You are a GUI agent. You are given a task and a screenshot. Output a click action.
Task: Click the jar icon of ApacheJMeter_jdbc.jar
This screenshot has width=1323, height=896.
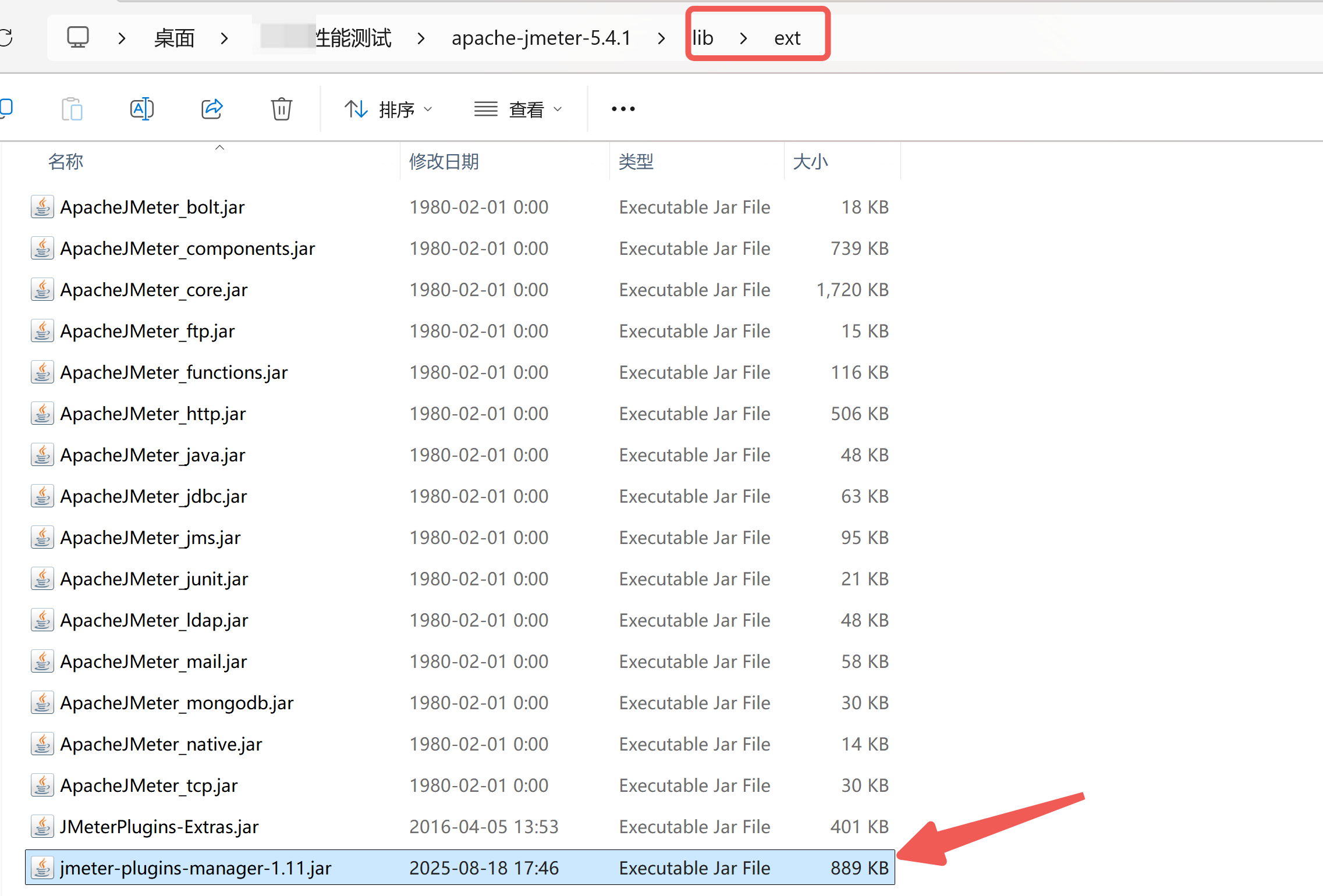click(42, 496)
